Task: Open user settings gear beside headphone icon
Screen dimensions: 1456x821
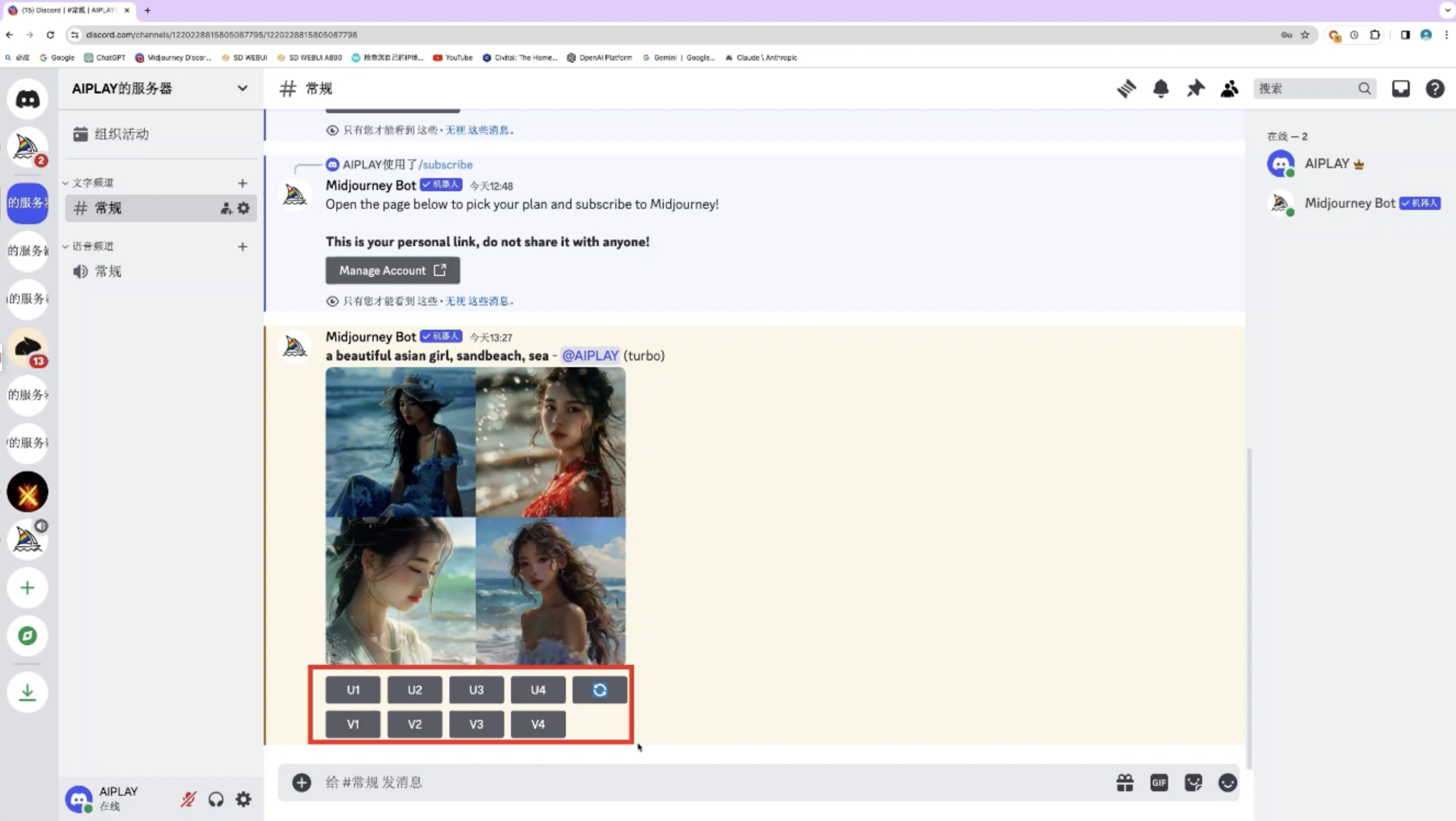Action: click(243, 799)
